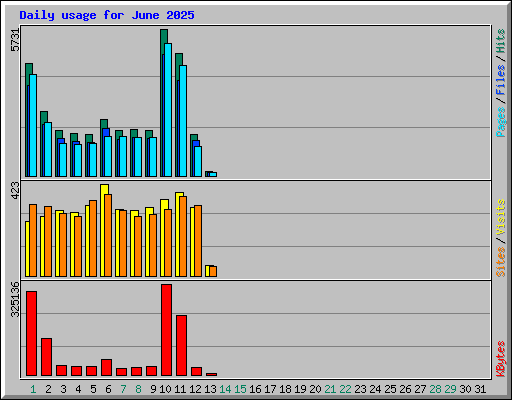Click the day 8 orange sites bar

pos(138,246)
